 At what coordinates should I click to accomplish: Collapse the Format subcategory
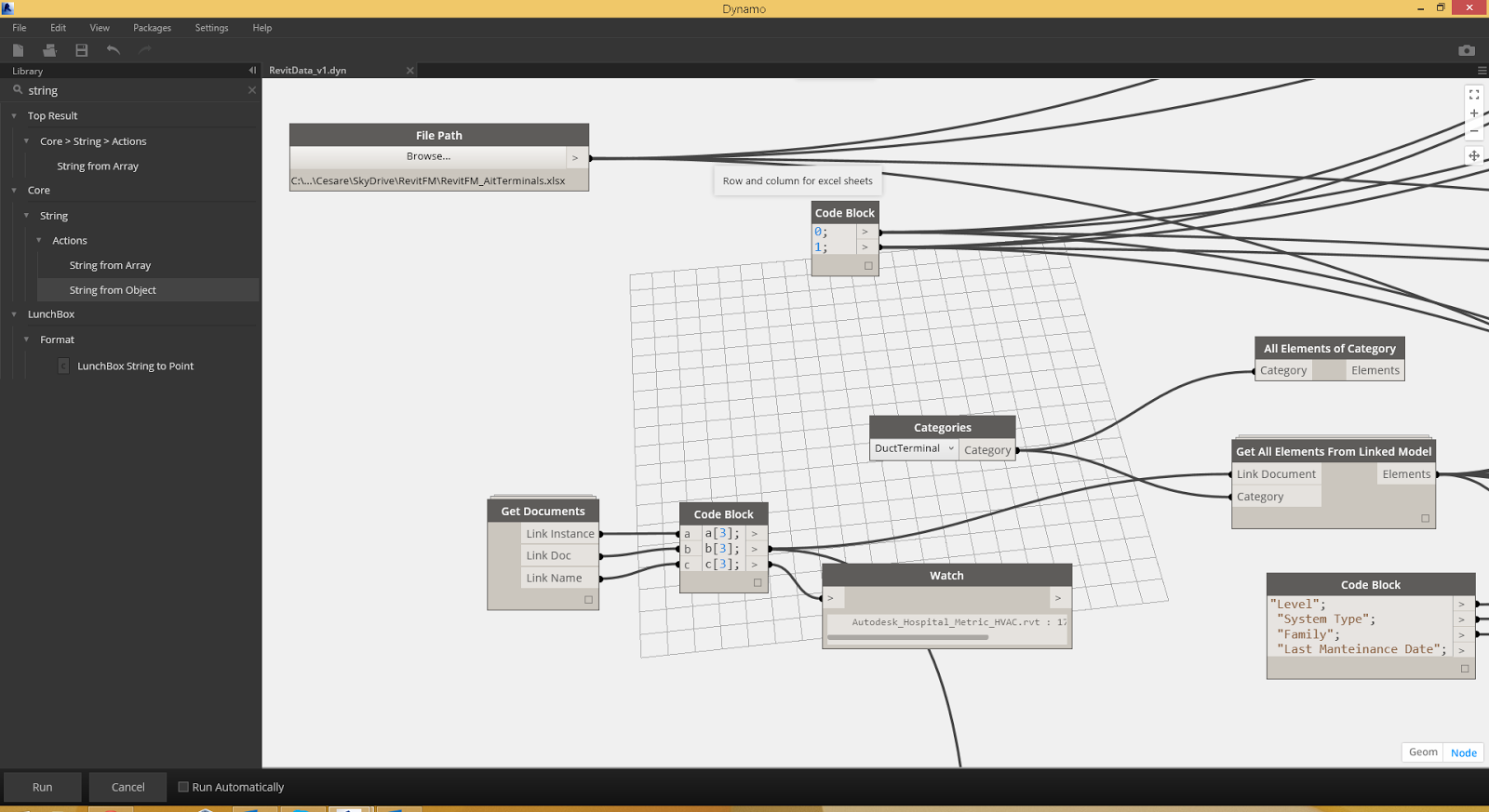click(x=26, y=340)
